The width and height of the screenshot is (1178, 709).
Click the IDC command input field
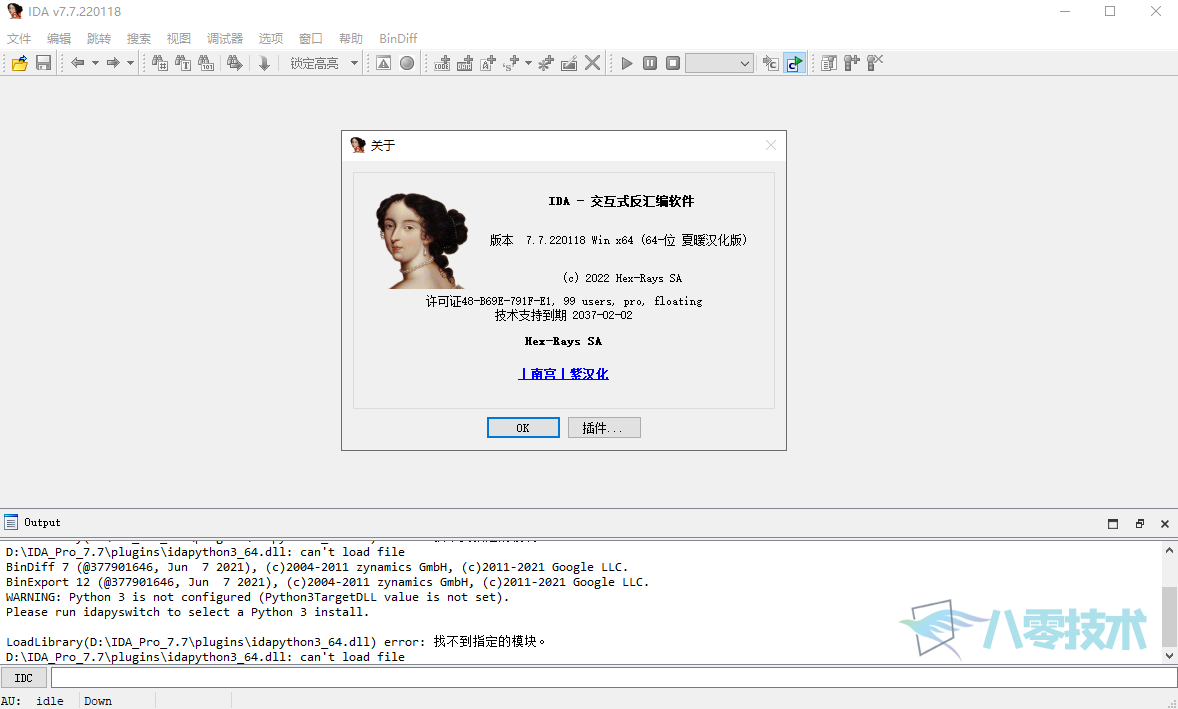tap(614, 677)
